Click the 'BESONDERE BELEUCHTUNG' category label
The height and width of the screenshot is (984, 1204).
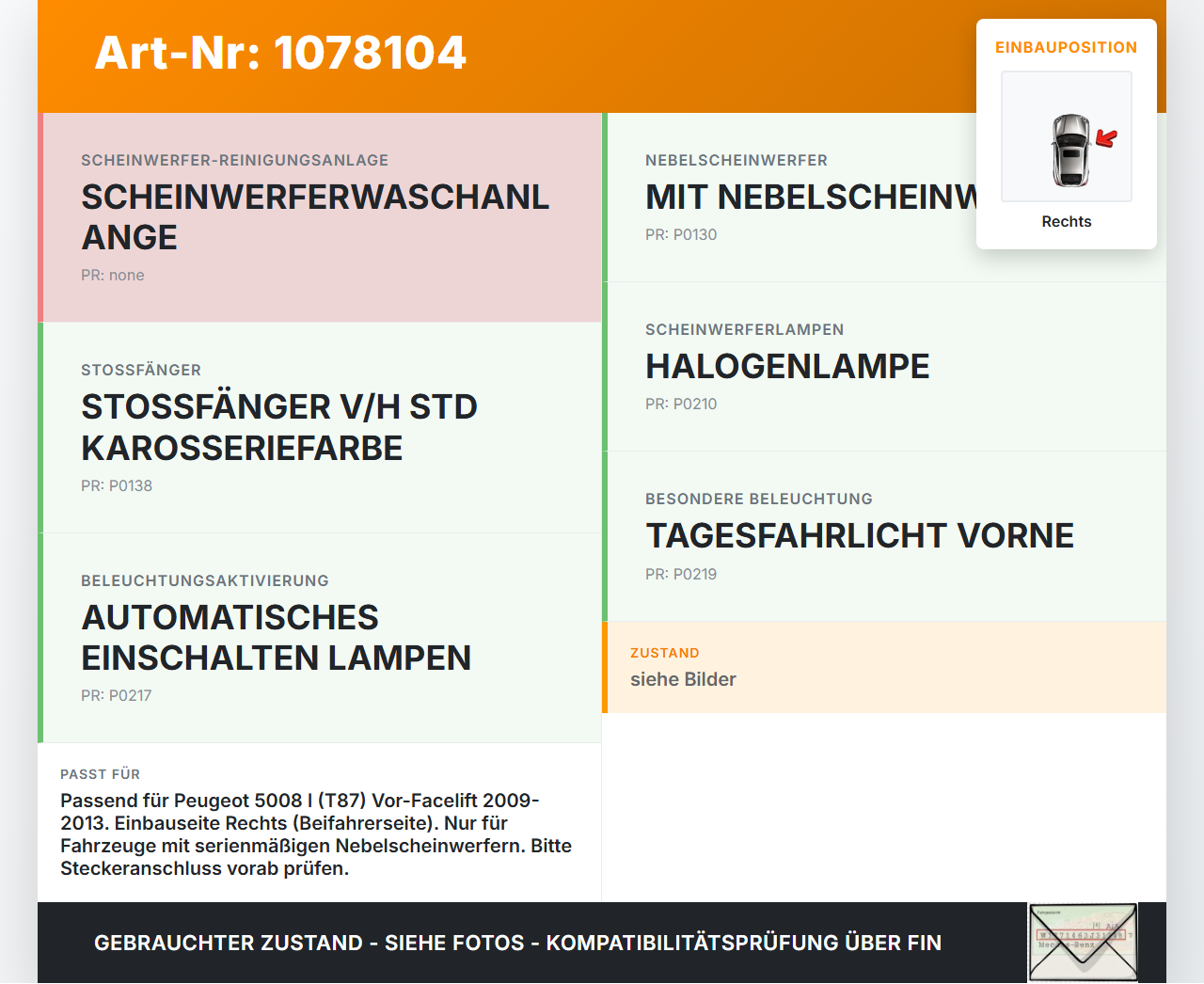click(x=759, y=499)
